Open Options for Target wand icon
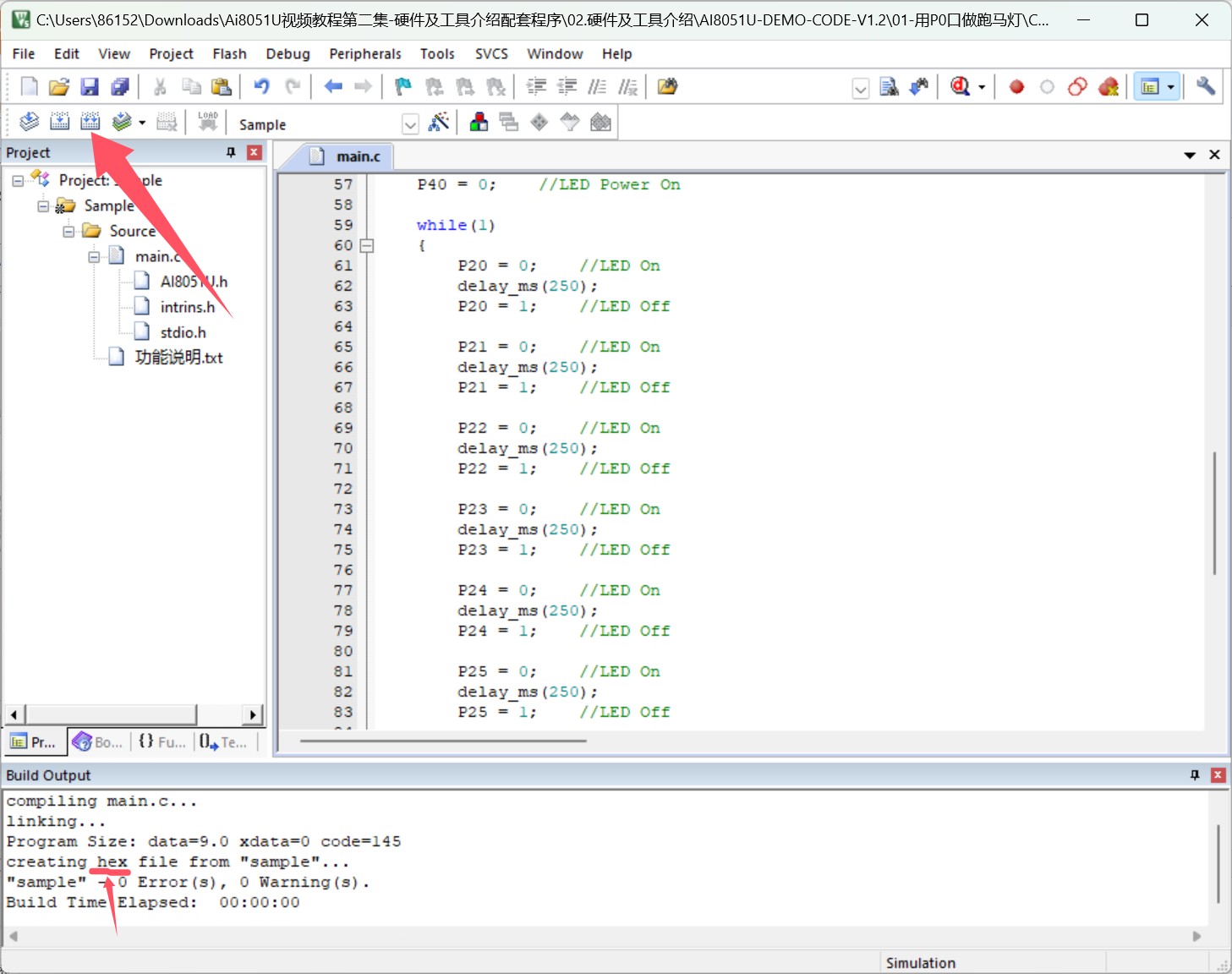This screenshot has height=974, width=1232. coord(438,123)
